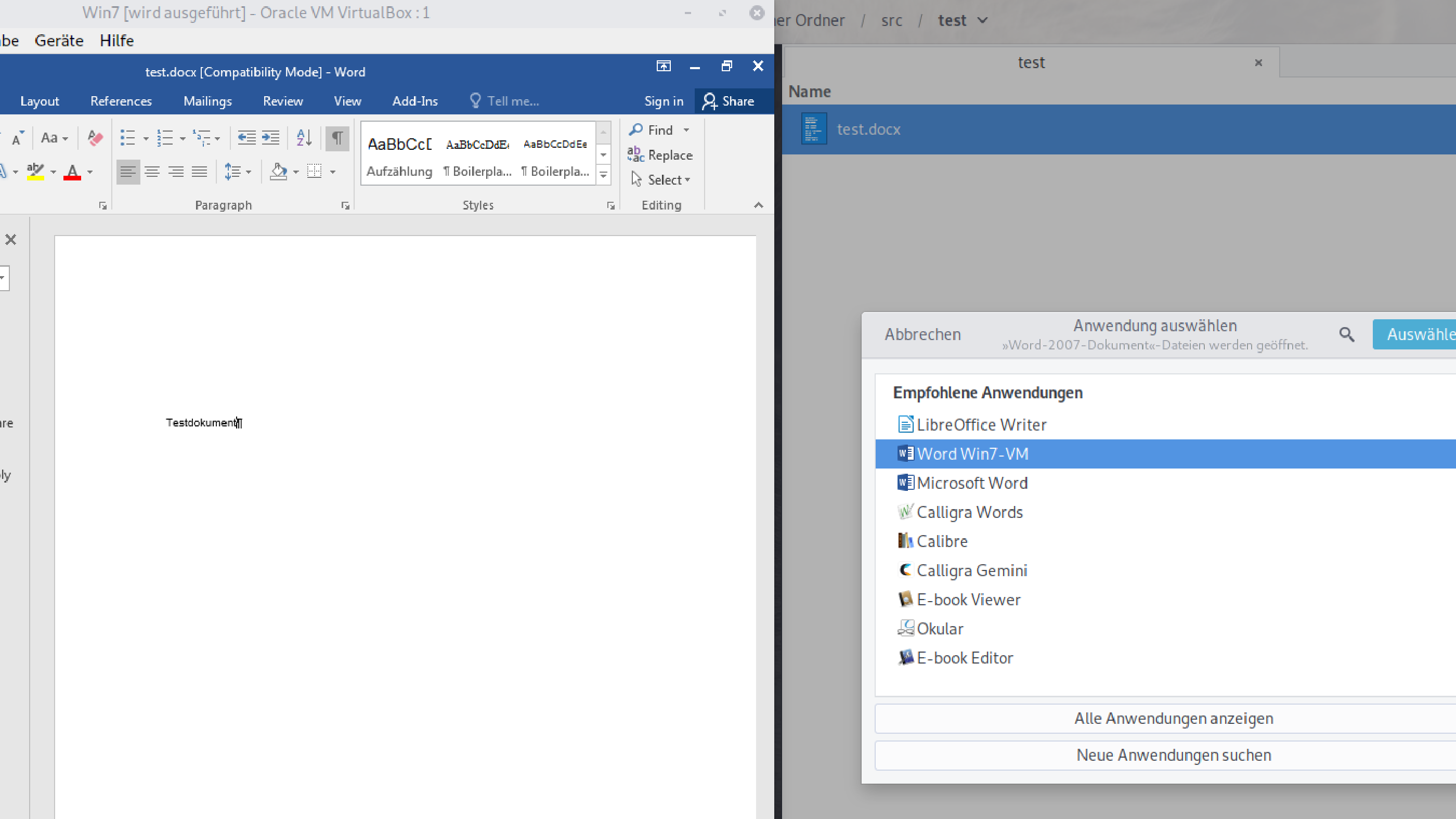The image size is (1456, 819).
Task: Click the Bullets list icon
Action: click(128, 138)
